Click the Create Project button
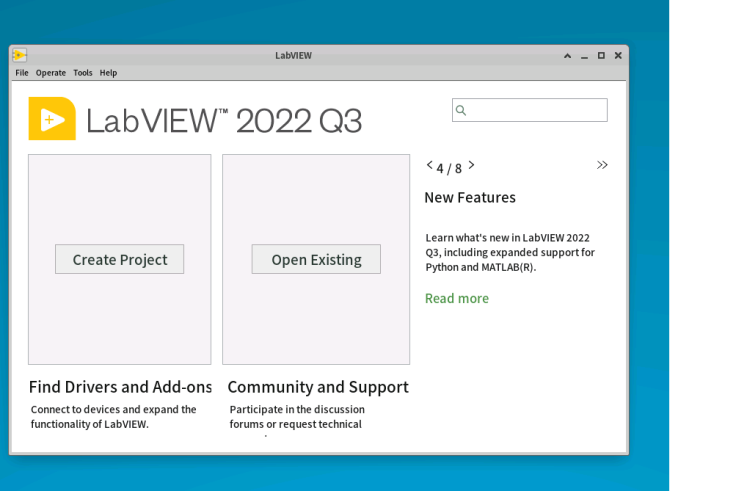 point(120,259)
